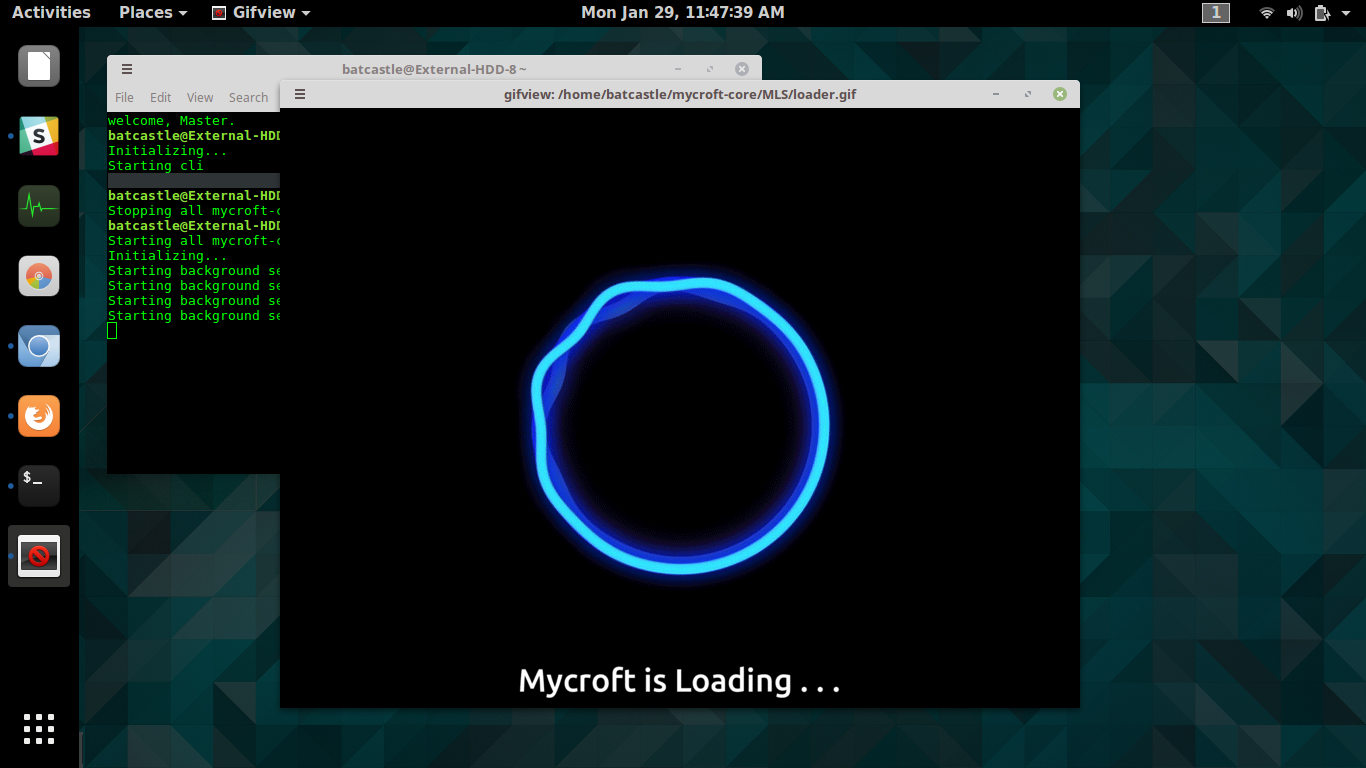Viewport: 1366px width, 768px height.
Task: Click 'welcome, Master.' line in terminal
Action: tap(171, 121)
